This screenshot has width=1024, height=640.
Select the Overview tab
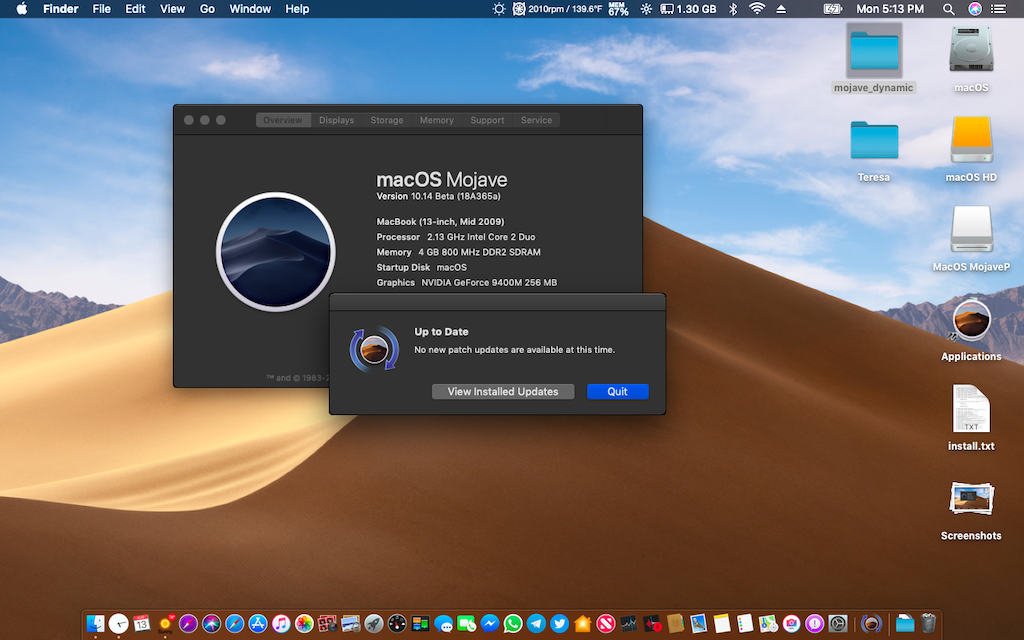(x=283, y=120)
